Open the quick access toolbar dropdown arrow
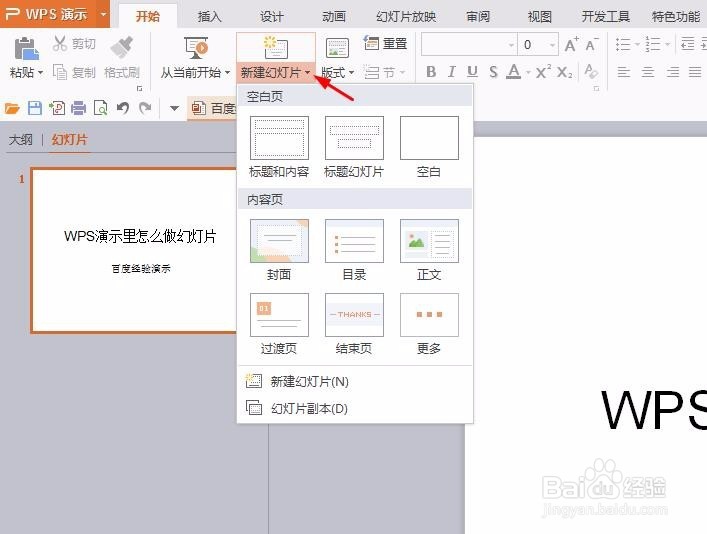Viewport: 707px width, 534px height. click(174, 108)
